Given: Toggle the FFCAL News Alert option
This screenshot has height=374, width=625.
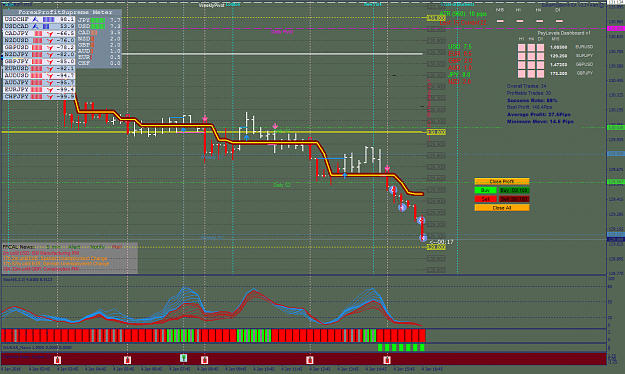Looking at the screenshot, I should click(x=74, y=247).
